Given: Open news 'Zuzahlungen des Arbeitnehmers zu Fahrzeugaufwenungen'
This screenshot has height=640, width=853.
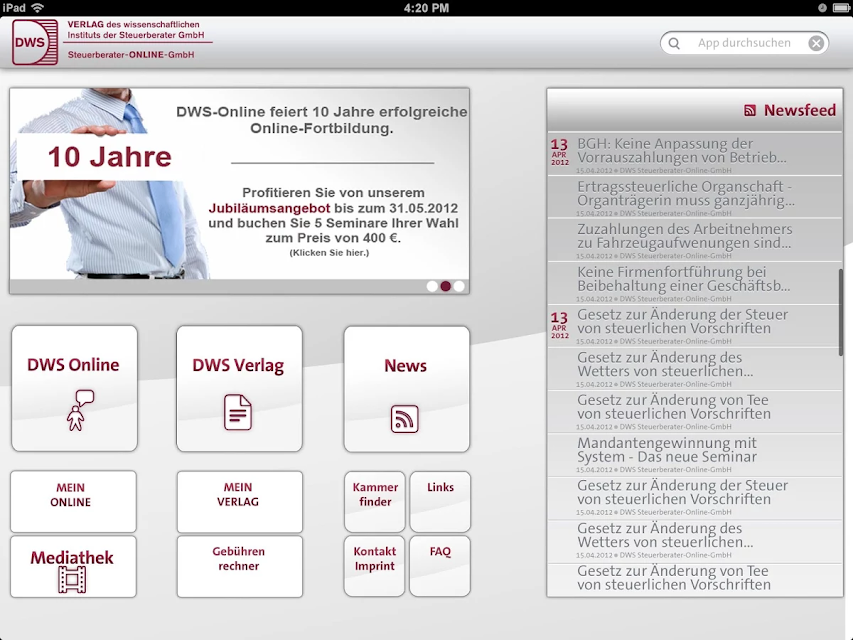Looking at the screenshot, I should [x=695, y=240].
